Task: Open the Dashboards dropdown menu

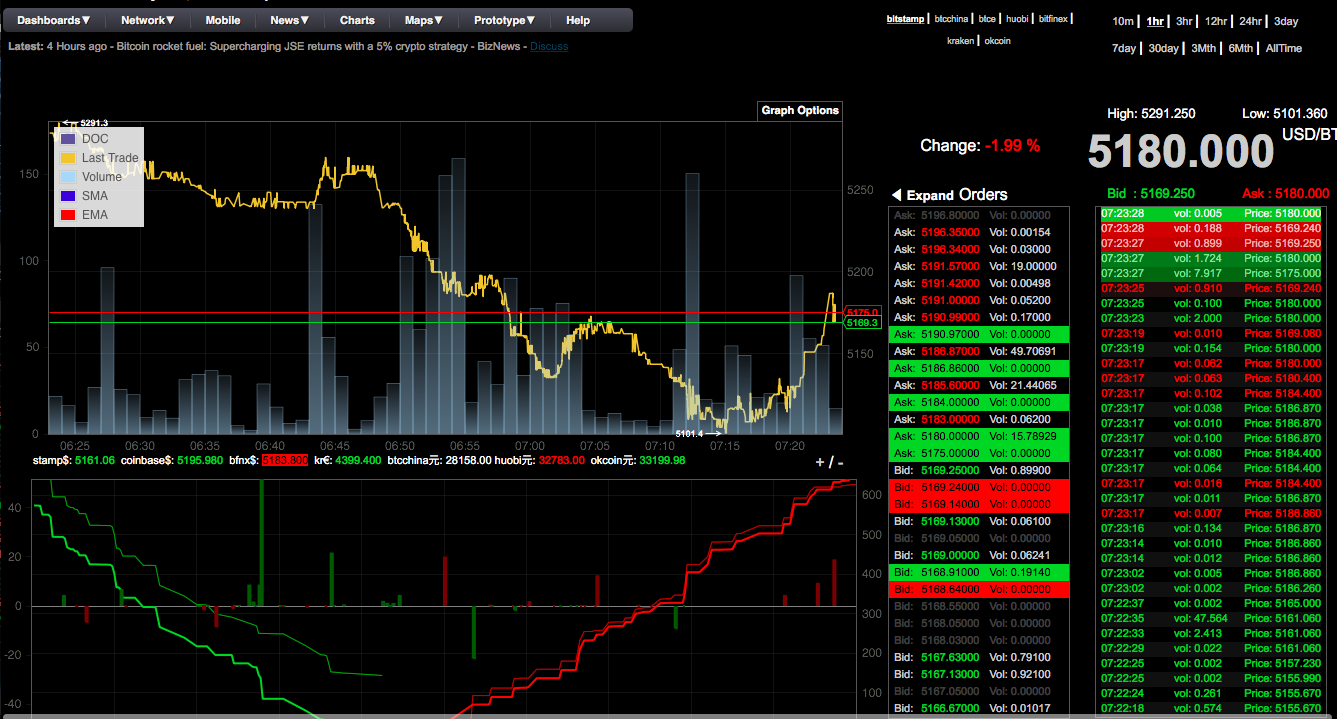Action: [x=54, y=20]
